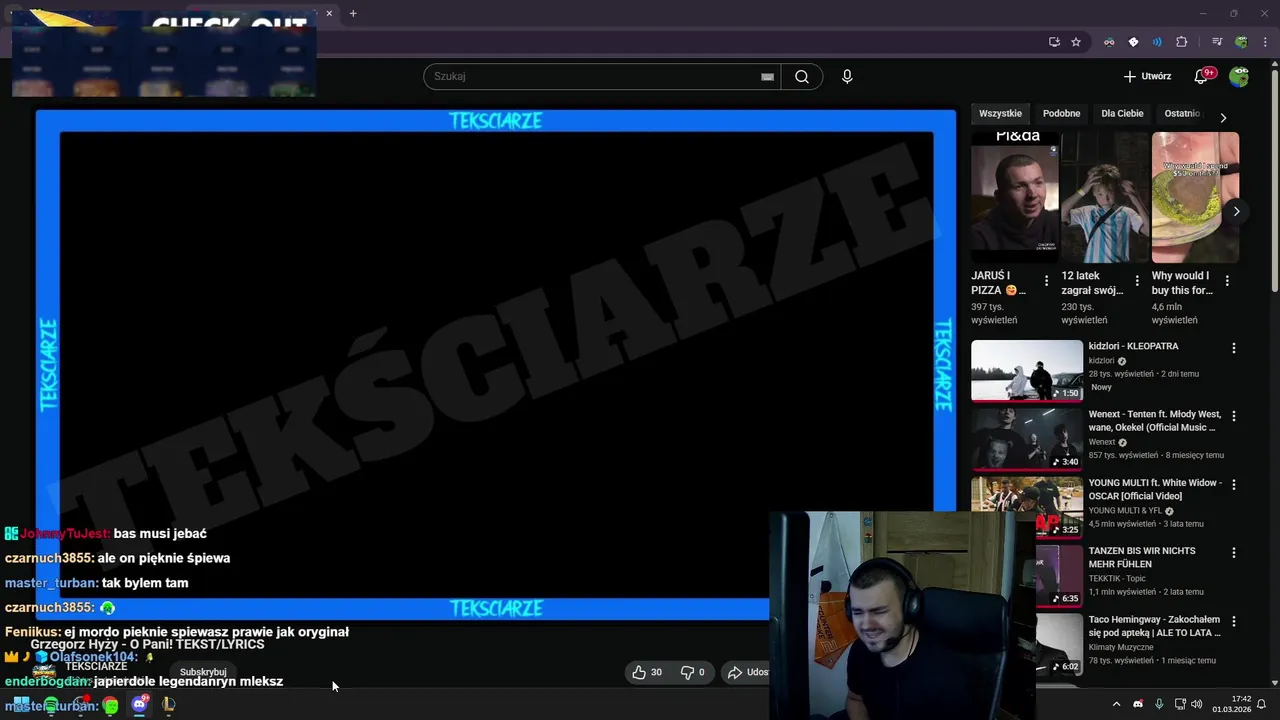Dislike the video with thumbs-down button
The width and height of the screenshot is (1280, 720).
[x=693, y=672]
